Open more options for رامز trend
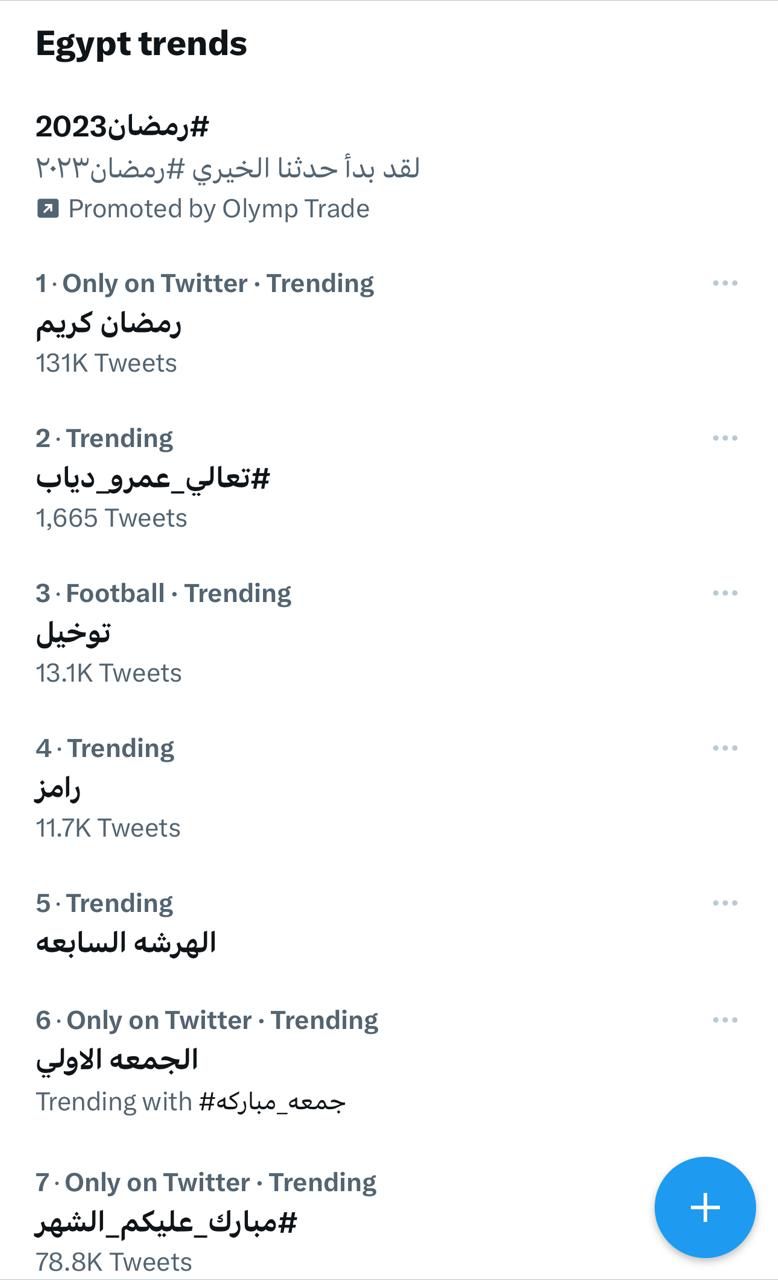 [725, 748]
